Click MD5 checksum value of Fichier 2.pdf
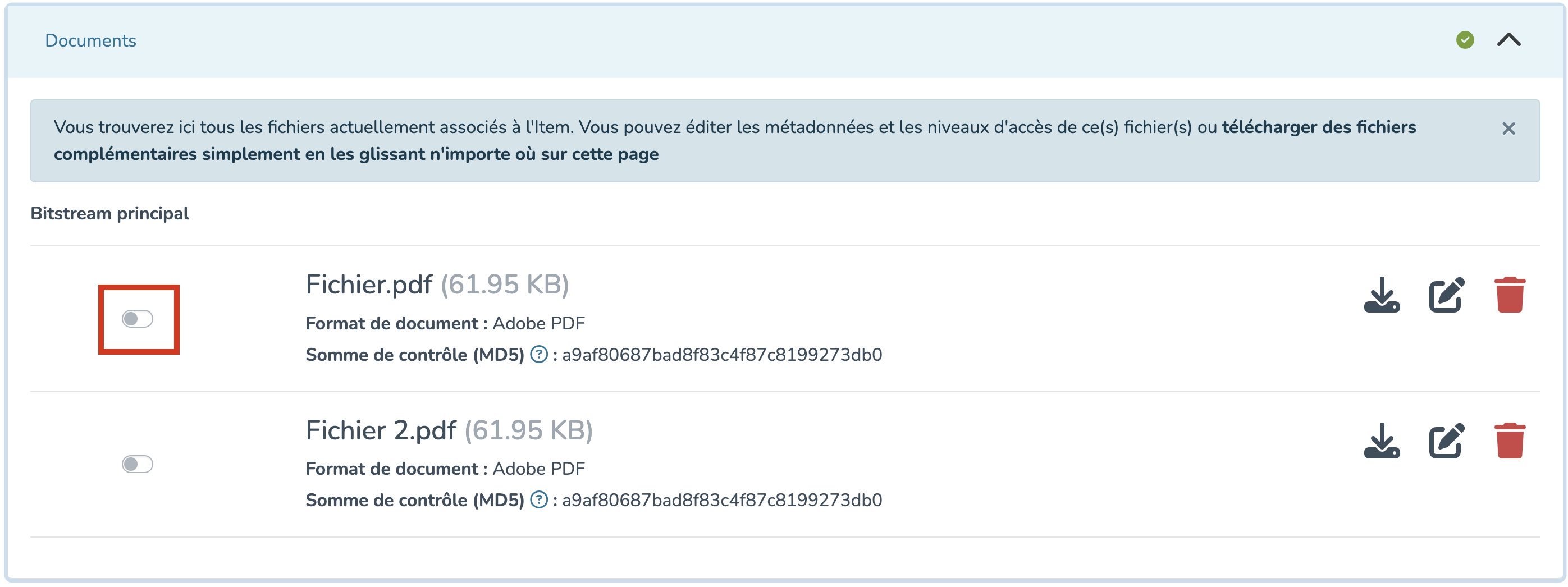Viewport: 1568px width, 587px height. (x=721, y=500)
